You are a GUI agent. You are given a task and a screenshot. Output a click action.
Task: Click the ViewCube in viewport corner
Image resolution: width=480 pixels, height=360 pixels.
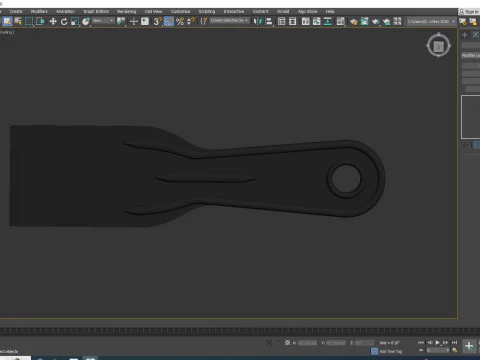pyautogui.click(x=438, y=45)
